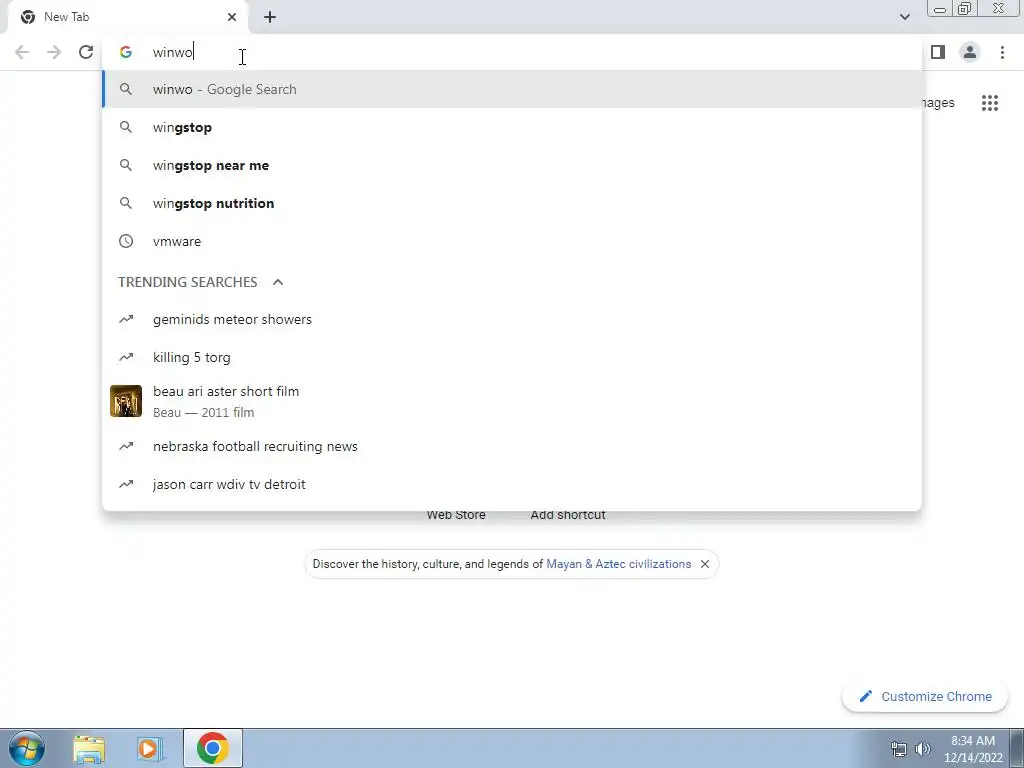
Task: Choose the 'wingstop' suggestion
Action: click(x=512, y=127)
